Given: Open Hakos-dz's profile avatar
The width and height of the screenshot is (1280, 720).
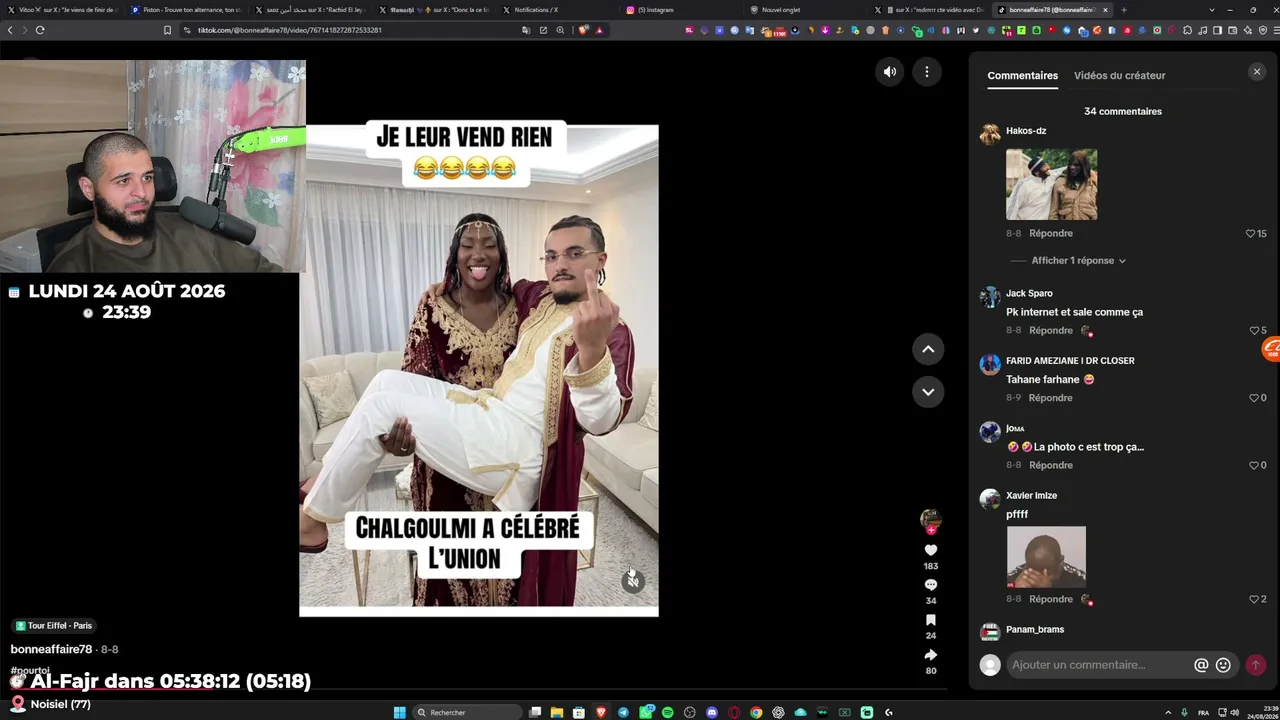Looking at the screenshot, I should (x=990, y=135).
